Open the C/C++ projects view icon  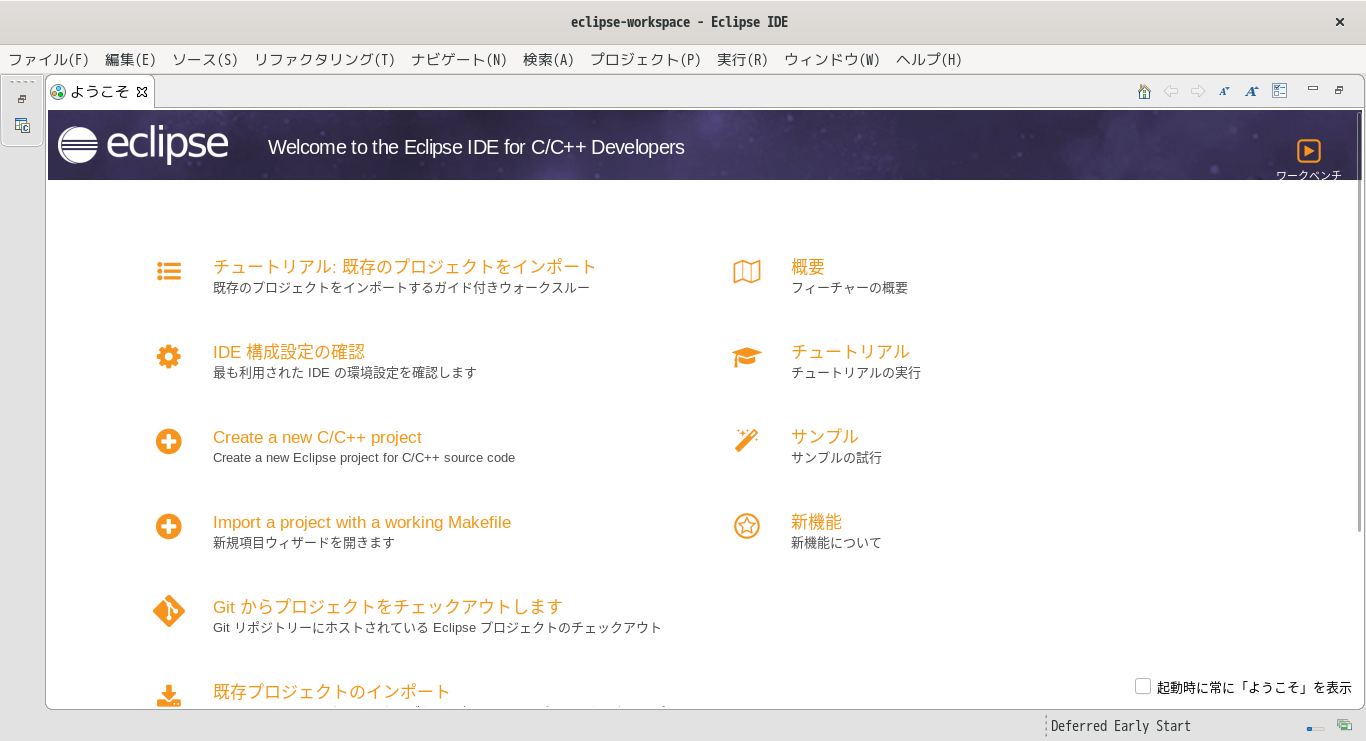[22, 126]
